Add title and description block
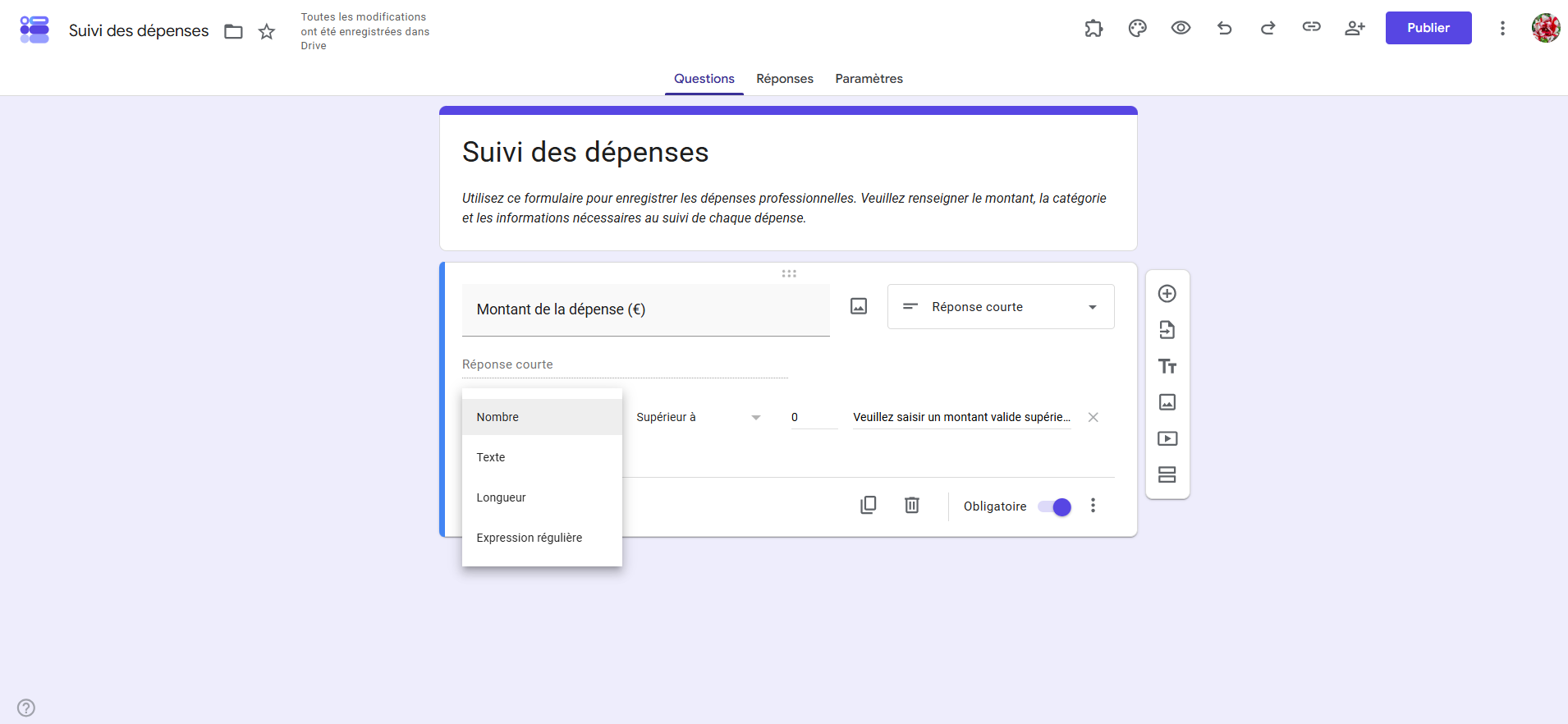Viewport: 1568px width, 724px height. coord(1167,366)
